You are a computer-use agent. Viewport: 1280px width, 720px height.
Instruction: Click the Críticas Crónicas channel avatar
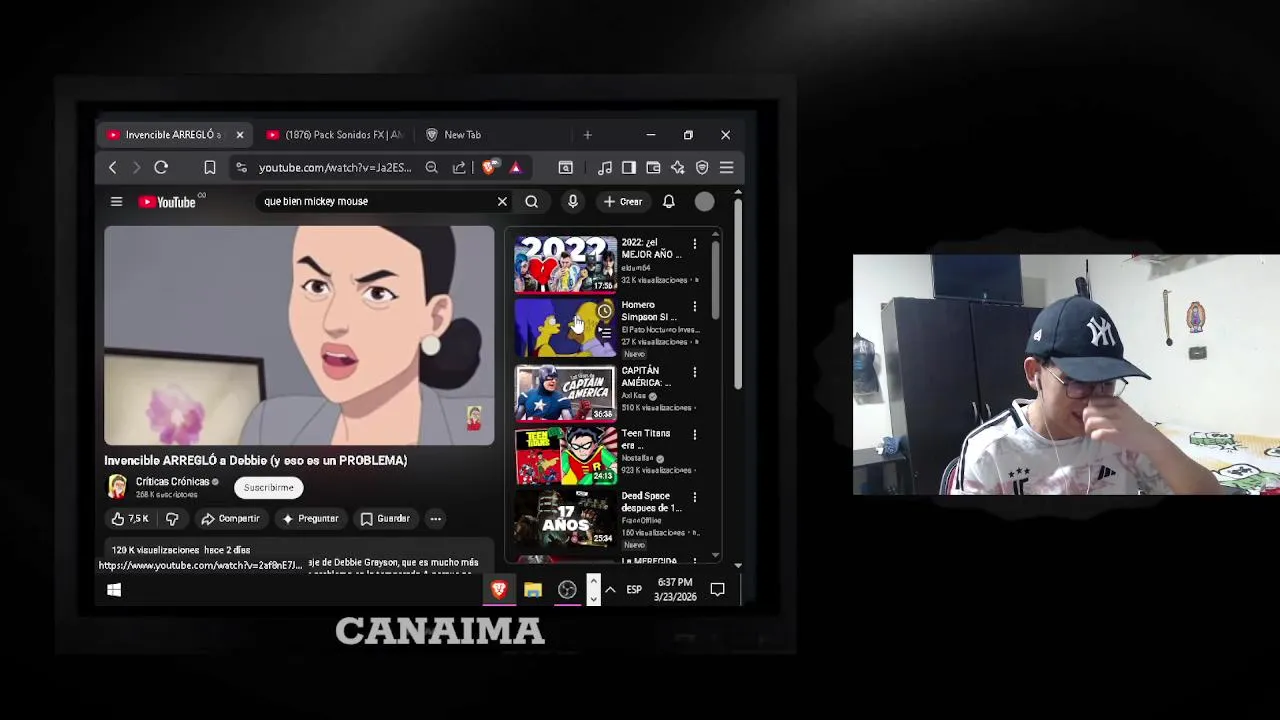(117, 487)
